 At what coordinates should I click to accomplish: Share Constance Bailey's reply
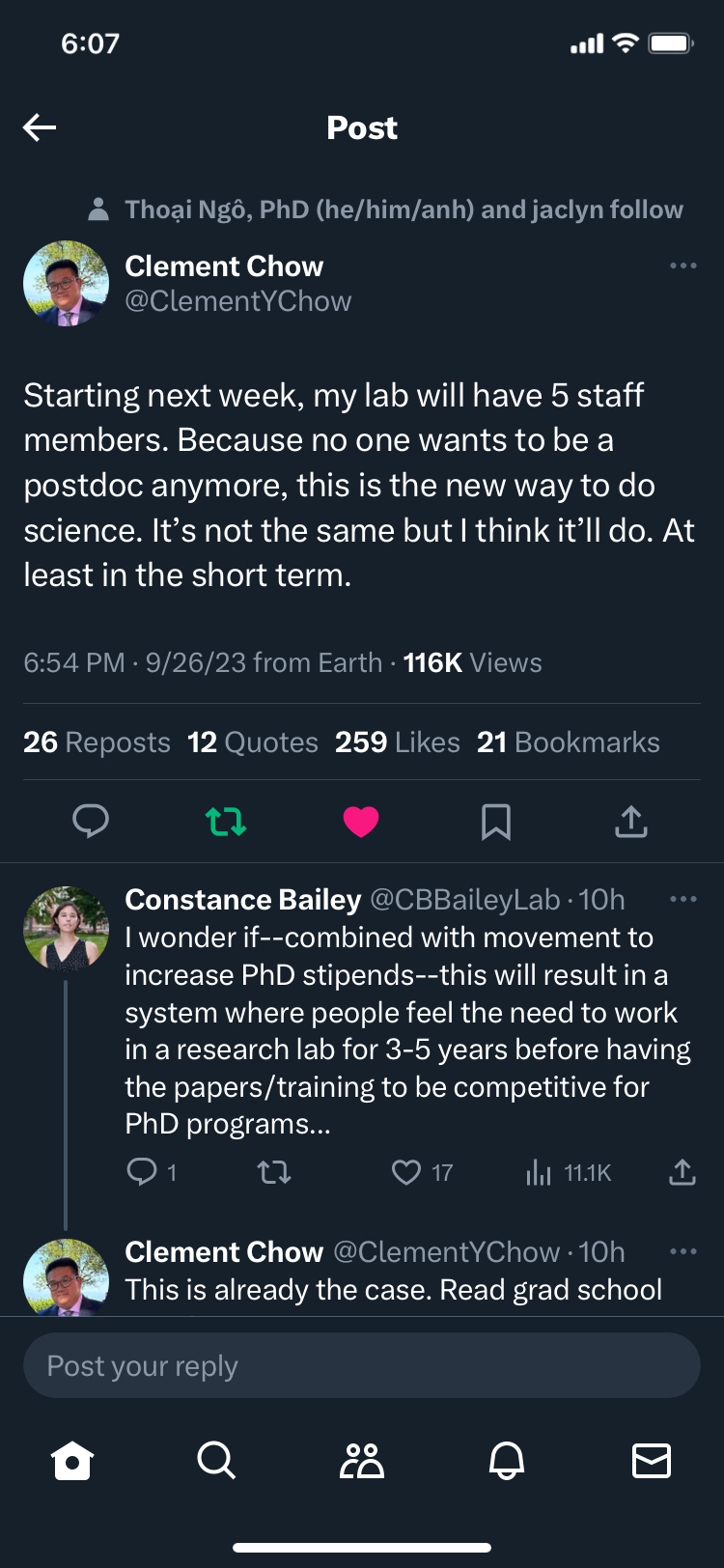(x=682, y=1172)
